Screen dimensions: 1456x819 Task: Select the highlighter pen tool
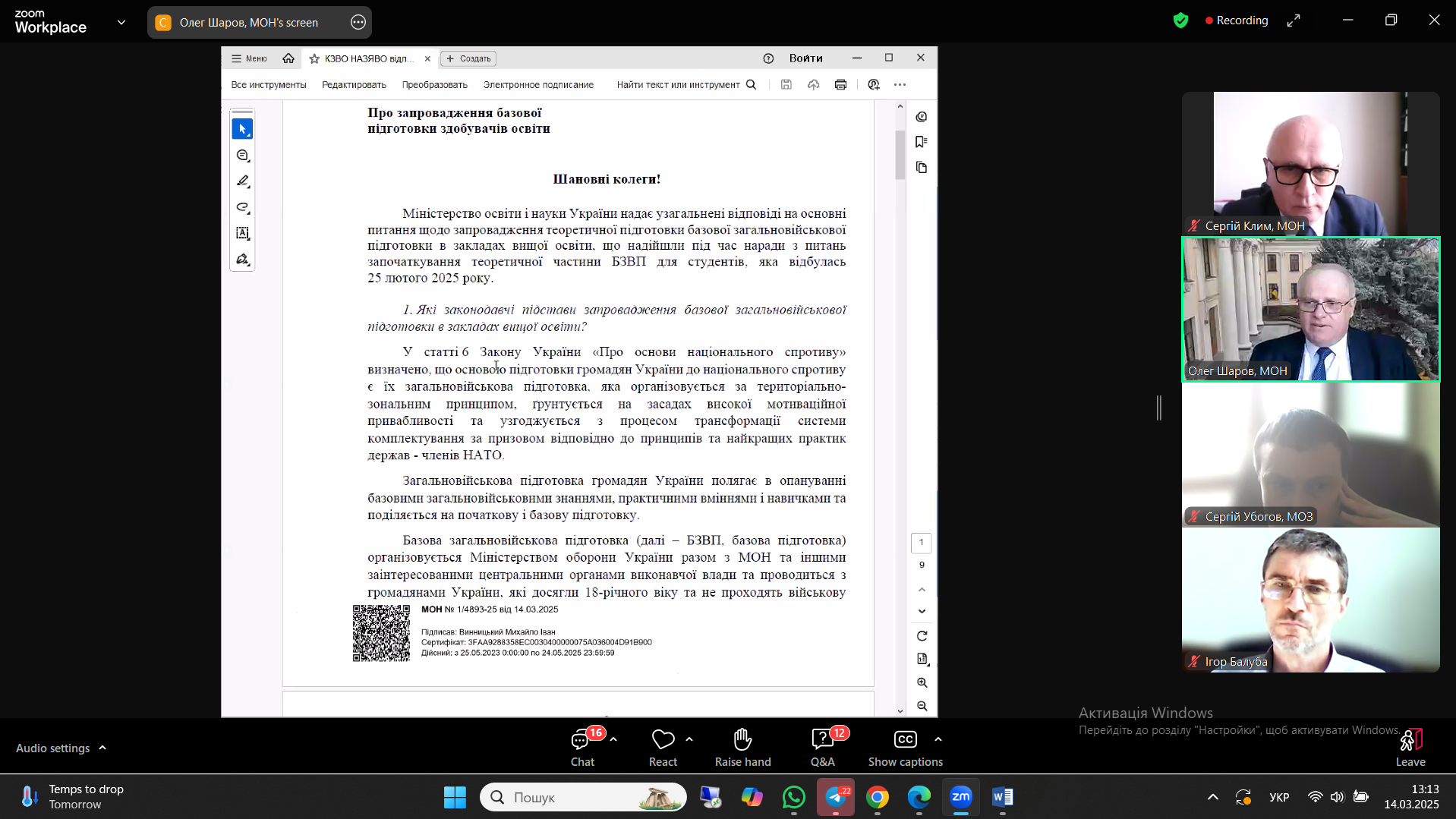tap(242, 181)
